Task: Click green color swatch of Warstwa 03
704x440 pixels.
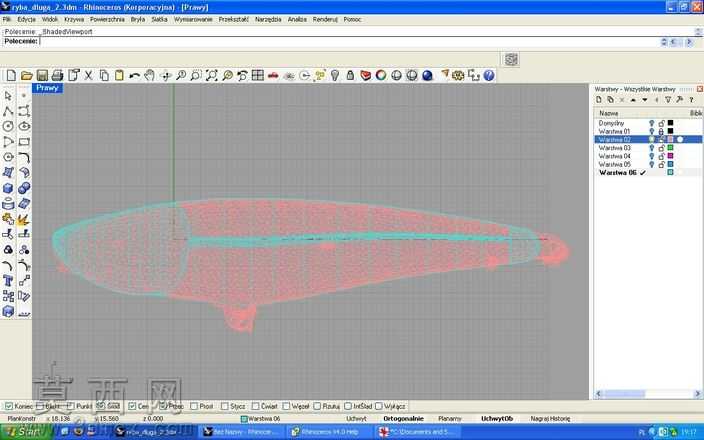Action: point(670,148)
